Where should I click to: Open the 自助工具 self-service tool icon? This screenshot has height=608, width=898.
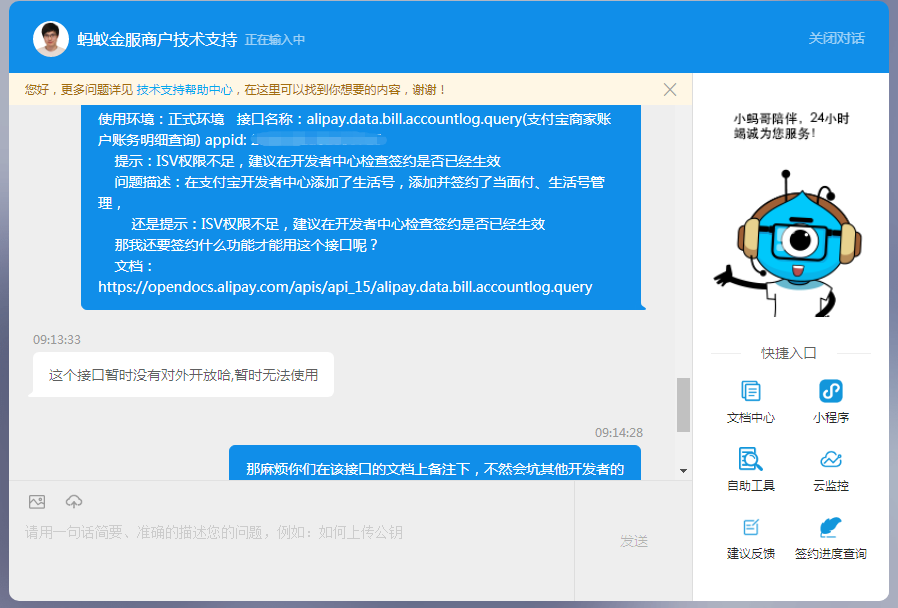[750, 459]
